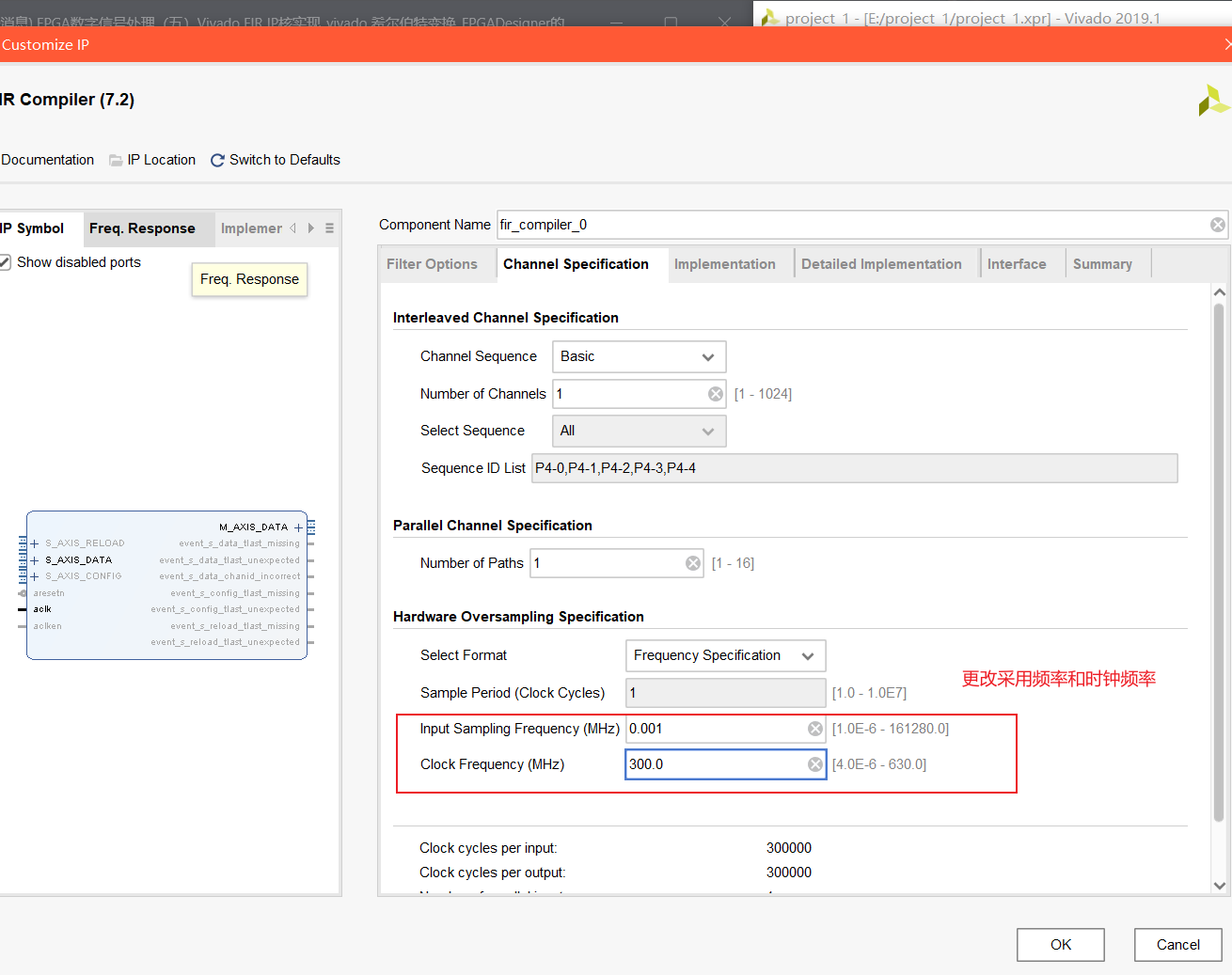Switch to the Interface tab
This screenshot has width=1232, height=975.
1017,264
